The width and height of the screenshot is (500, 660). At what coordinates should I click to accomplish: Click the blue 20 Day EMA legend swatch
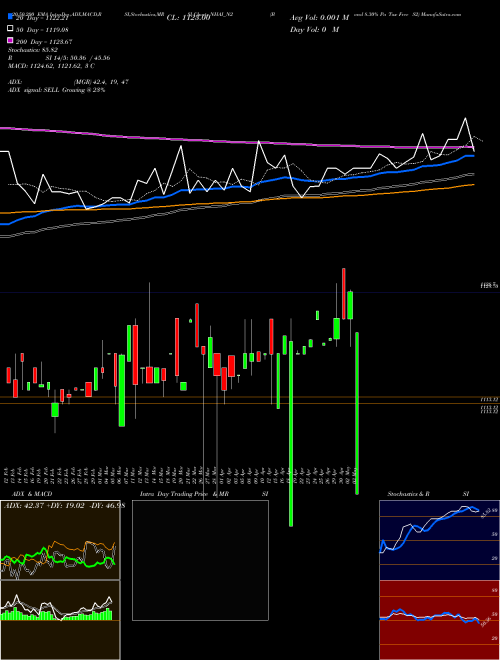[10, 17]
